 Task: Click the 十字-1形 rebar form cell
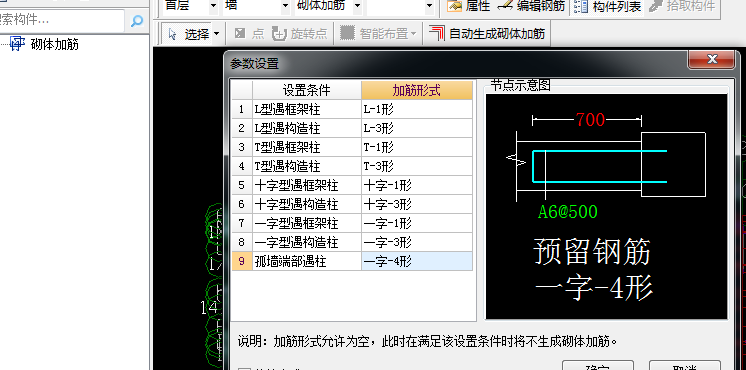click(417, 185)
